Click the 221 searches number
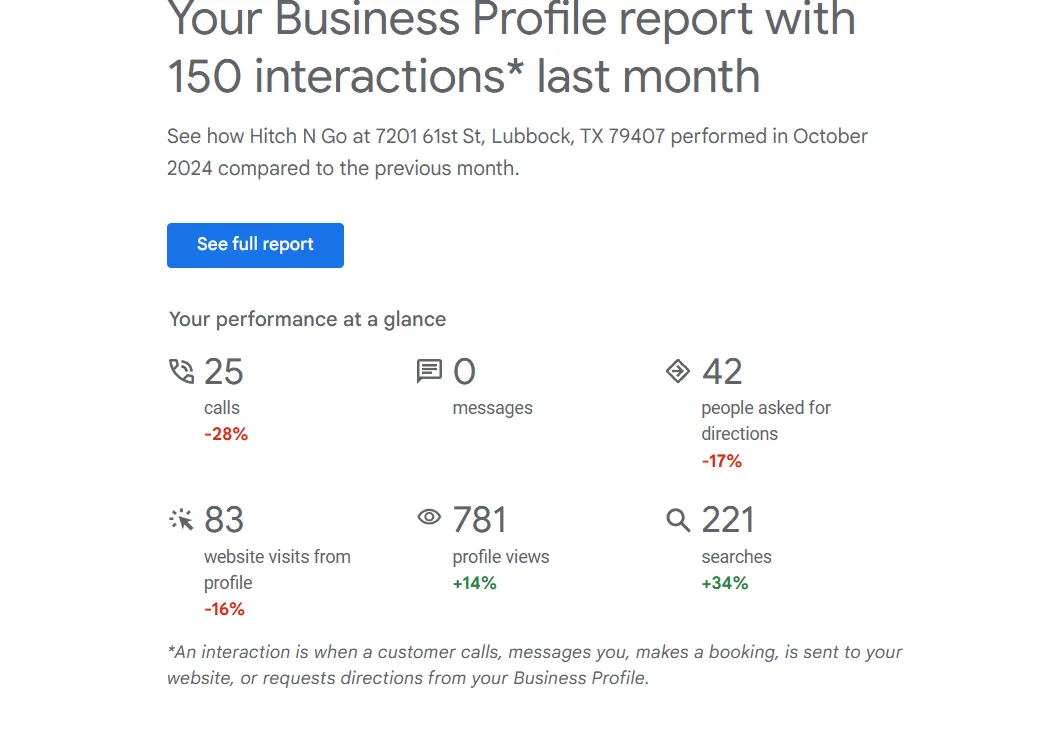The width and height of the screenshot is (1063, 740). (728, 520)
